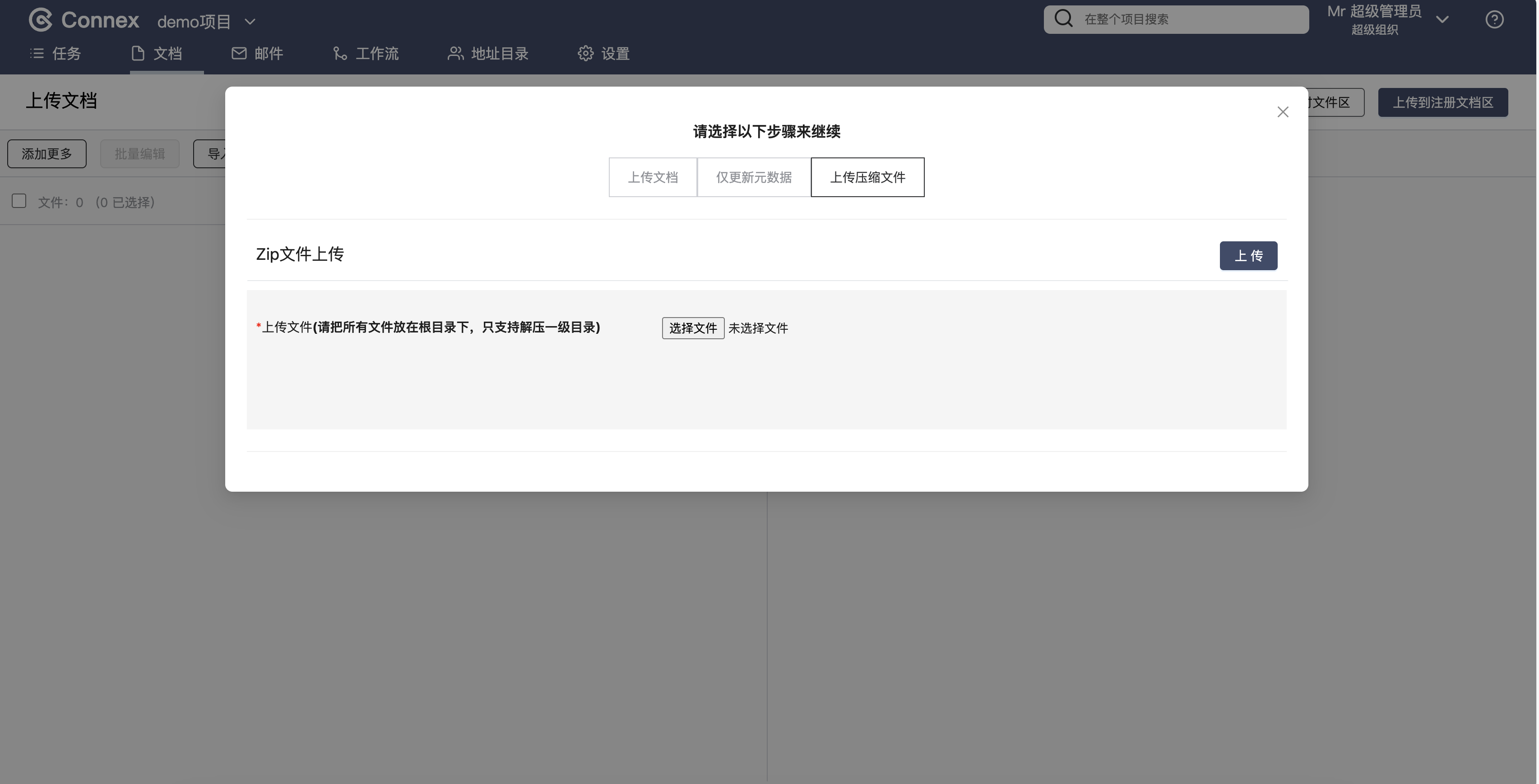Open the 任务 tasks list icon
The width and height of the screenshot is (1539, 784).
37,54
